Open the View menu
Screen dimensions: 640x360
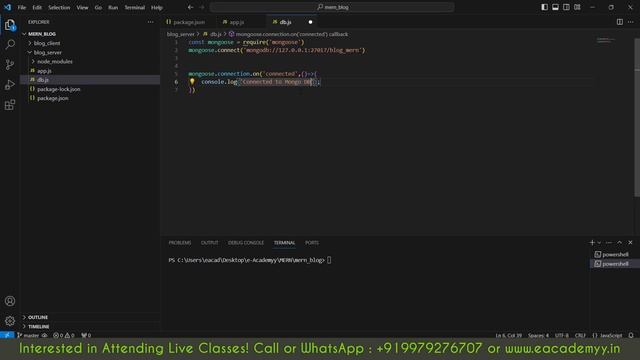point(82,7)
